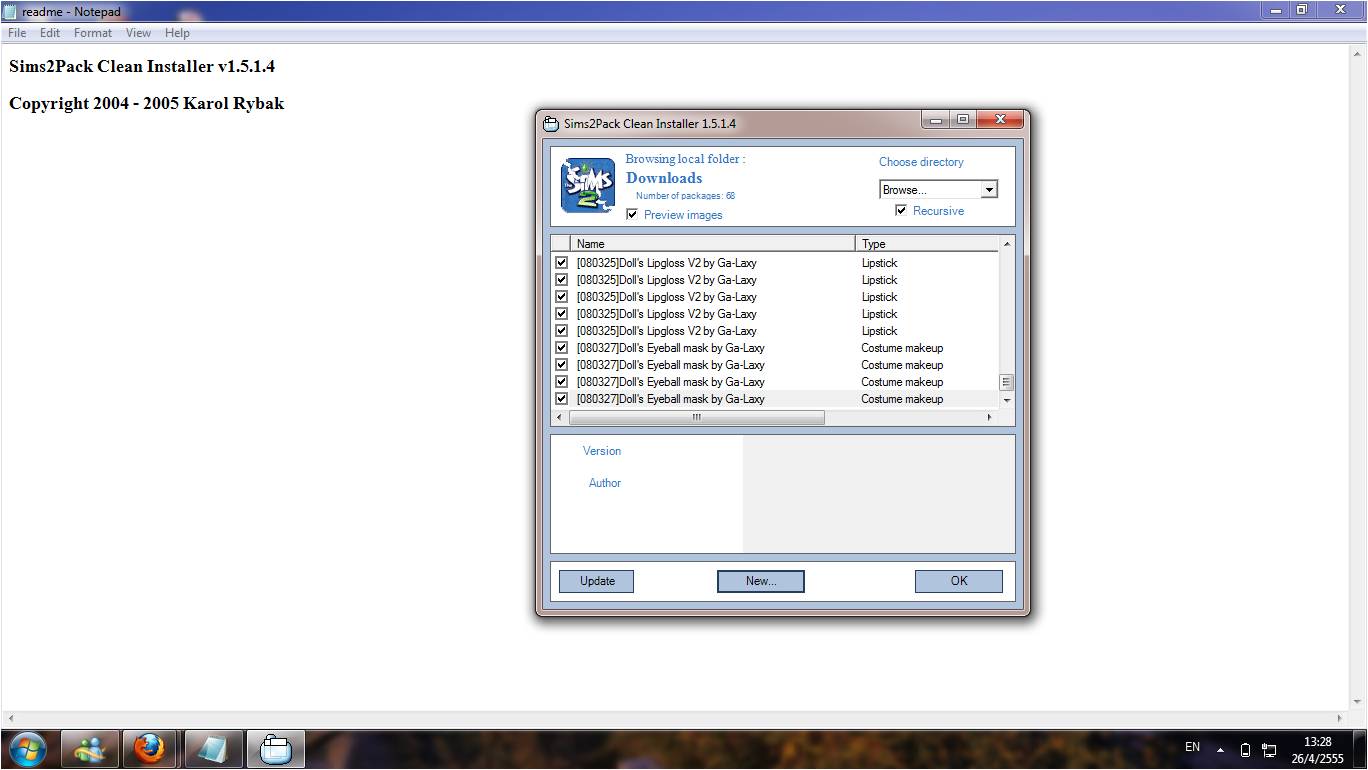
Task: Click package list scroll left arrow
Action: pos(559,417)
